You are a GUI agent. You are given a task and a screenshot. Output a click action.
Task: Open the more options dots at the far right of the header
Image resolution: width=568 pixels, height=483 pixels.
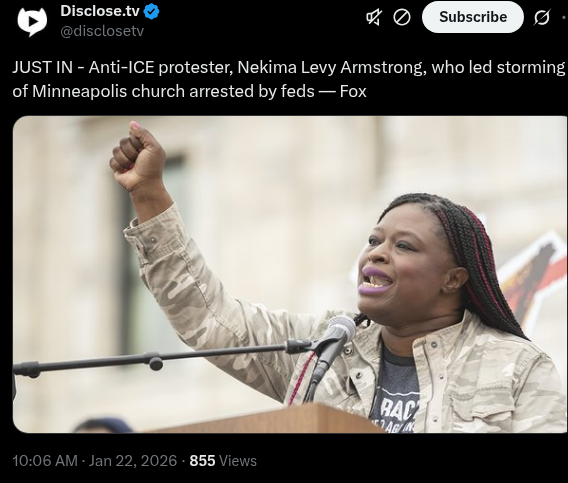tap(564, 17)
